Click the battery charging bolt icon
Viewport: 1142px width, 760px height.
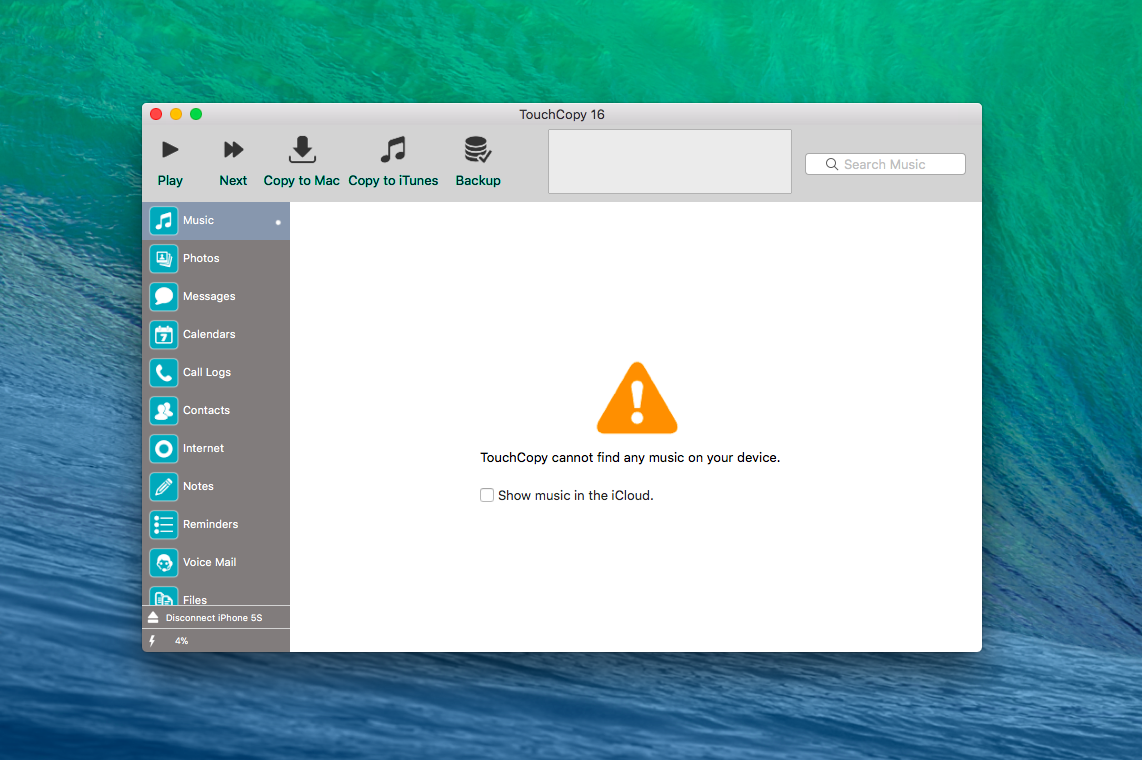pos(152,641)
